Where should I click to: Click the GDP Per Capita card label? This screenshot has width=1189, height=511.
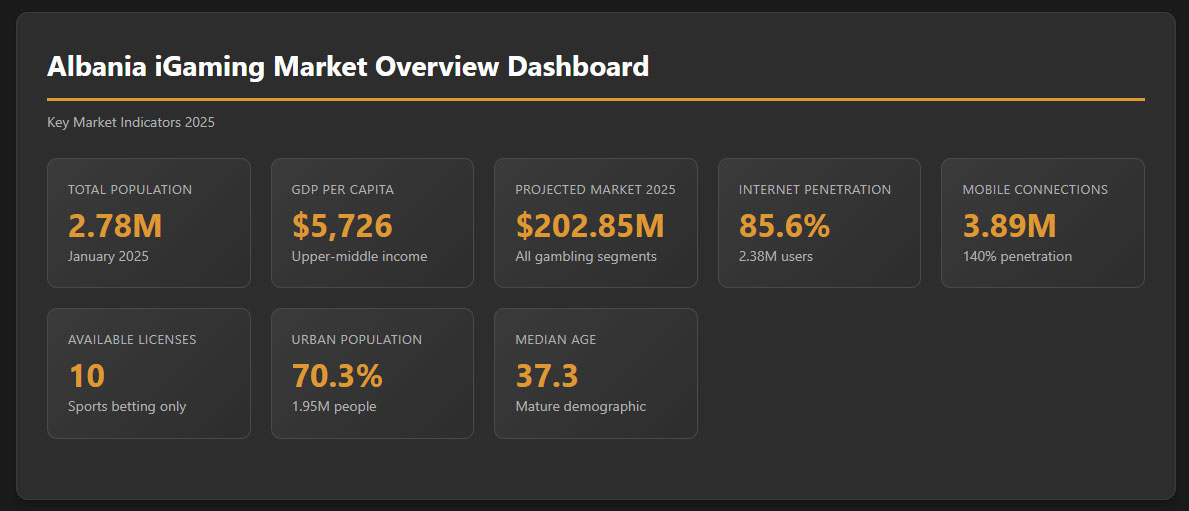pos(342,190)
